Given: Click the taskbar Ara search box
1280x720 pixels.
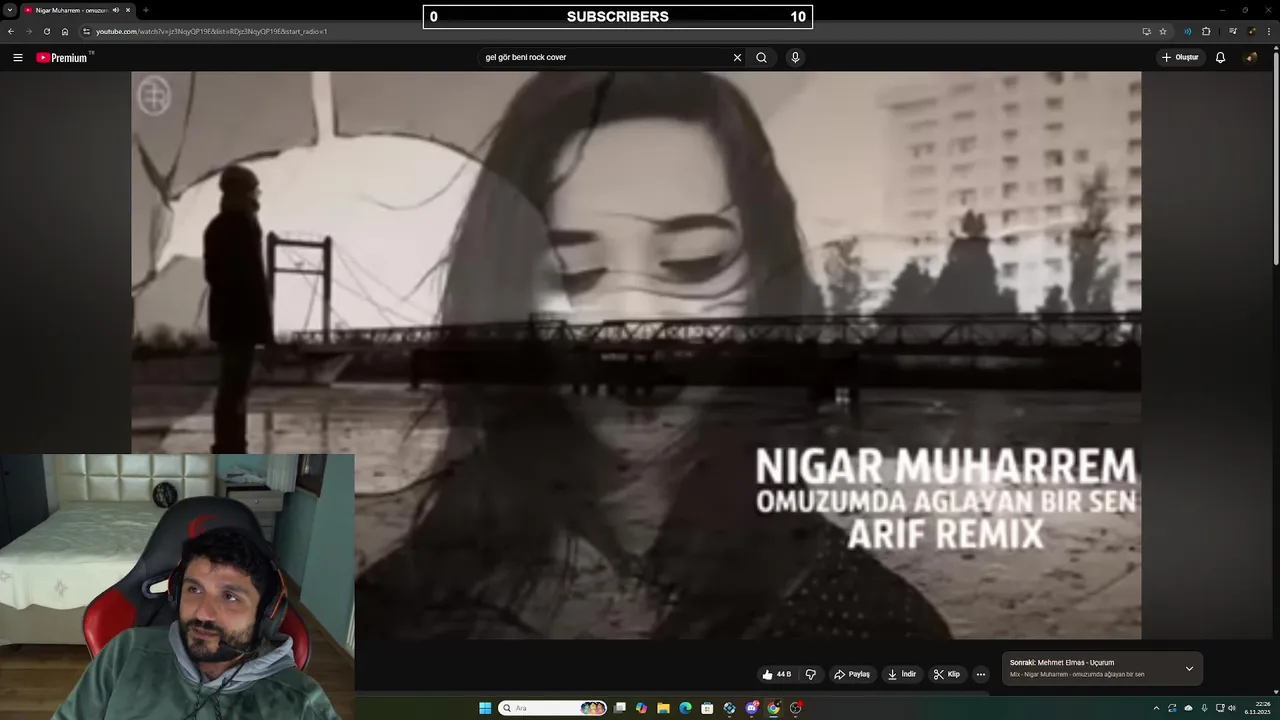Looking at the screenshot, I should (x=553, y=708).
